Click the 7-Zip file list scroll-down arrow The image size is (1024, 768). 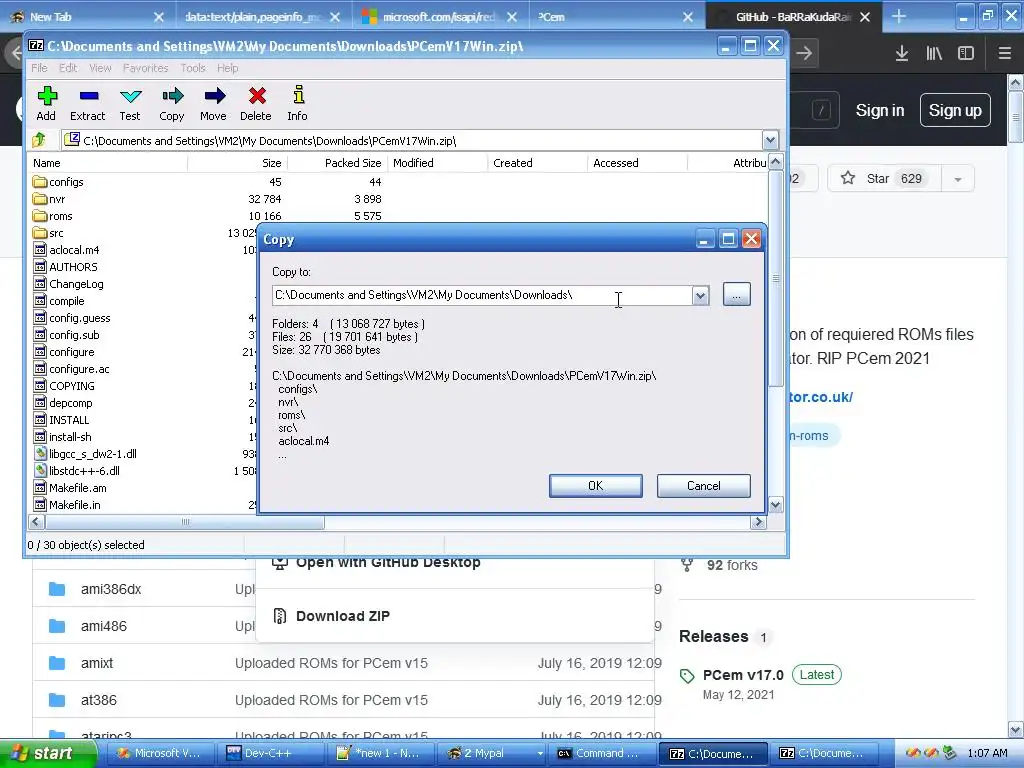coord(775,505)
